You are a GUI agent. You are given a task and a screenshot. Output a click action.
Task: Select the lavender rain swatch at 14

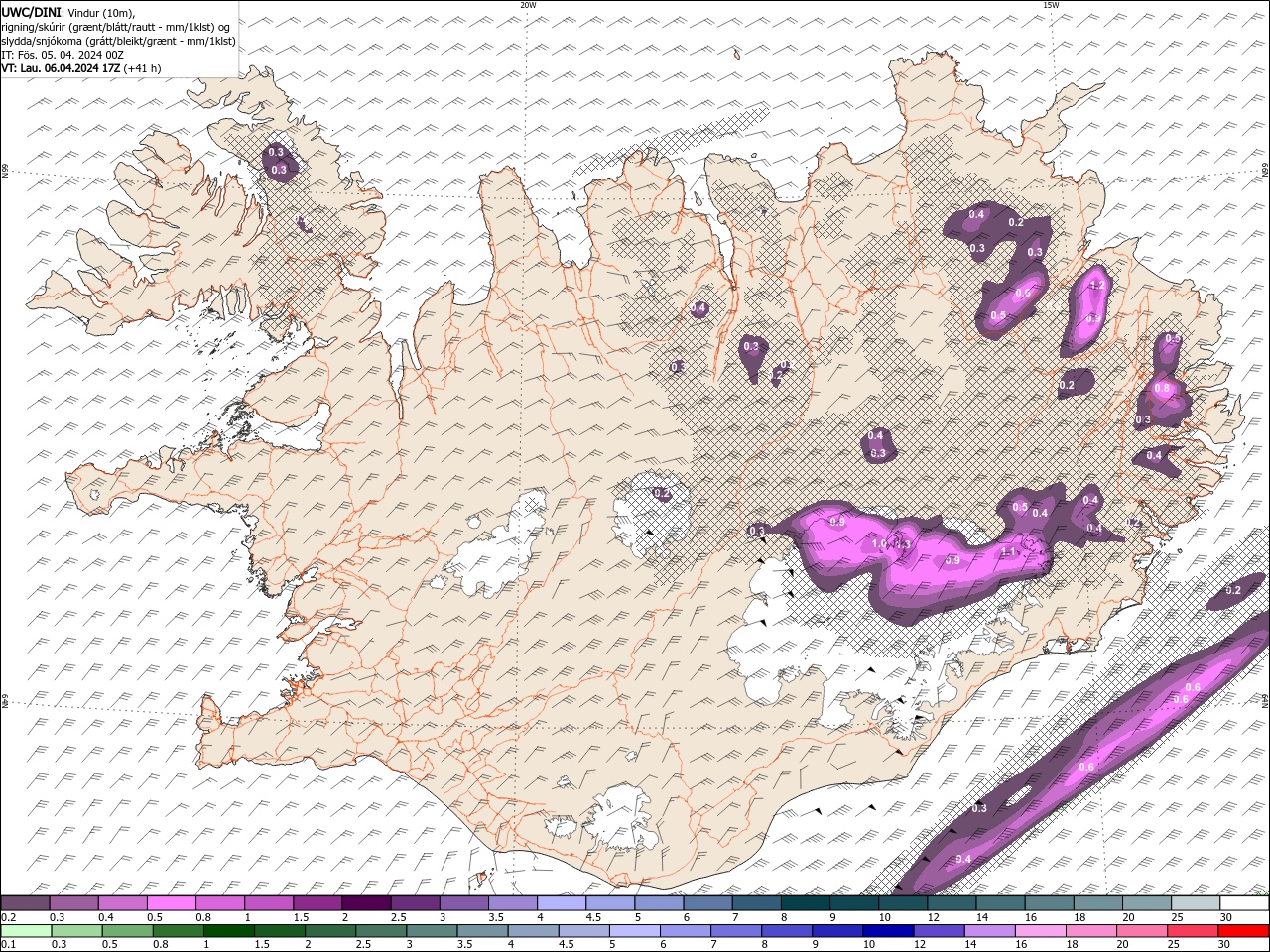pos(989,931)
